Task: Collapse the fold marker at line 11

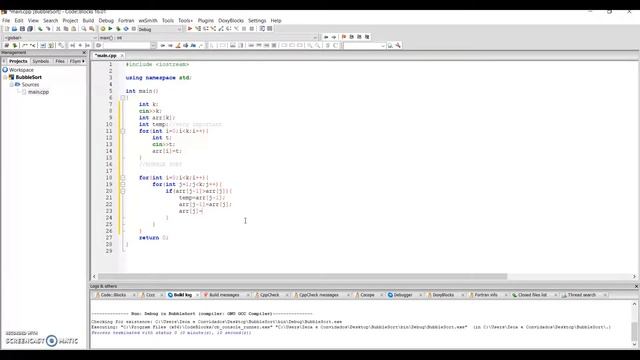Action: coord(123,131)
